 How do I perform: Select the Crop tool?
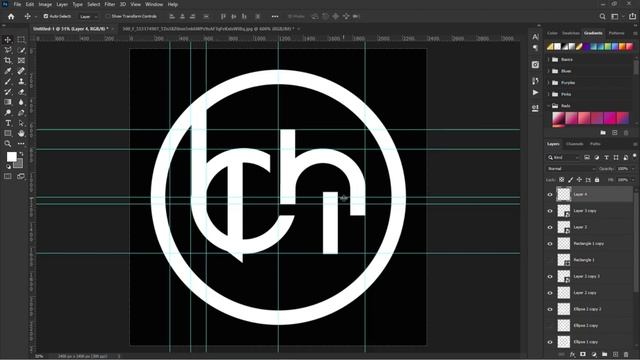pos(8,60)
